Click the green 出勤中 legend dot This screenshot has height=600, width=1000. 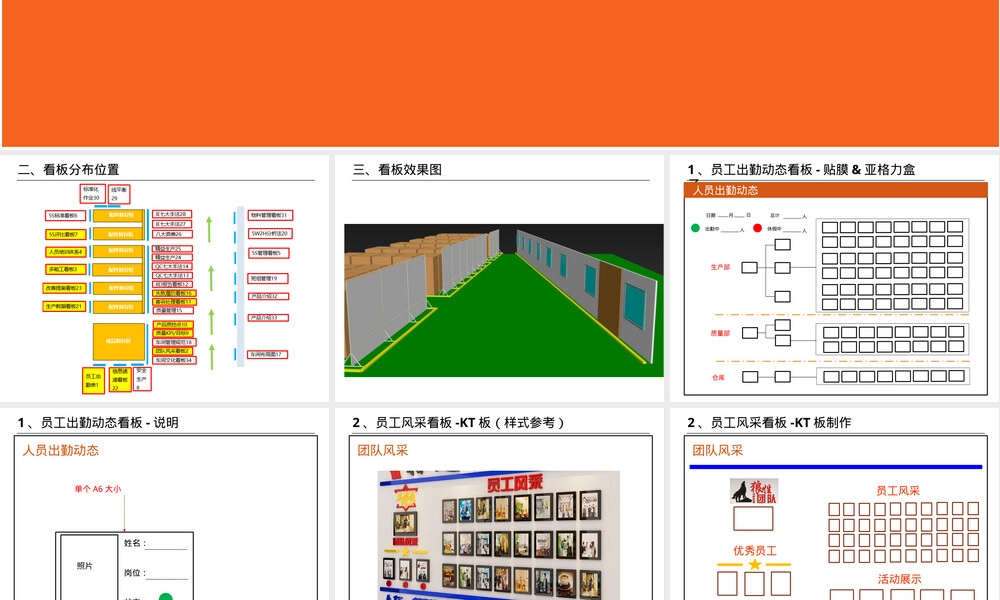(x=695, y=228)
